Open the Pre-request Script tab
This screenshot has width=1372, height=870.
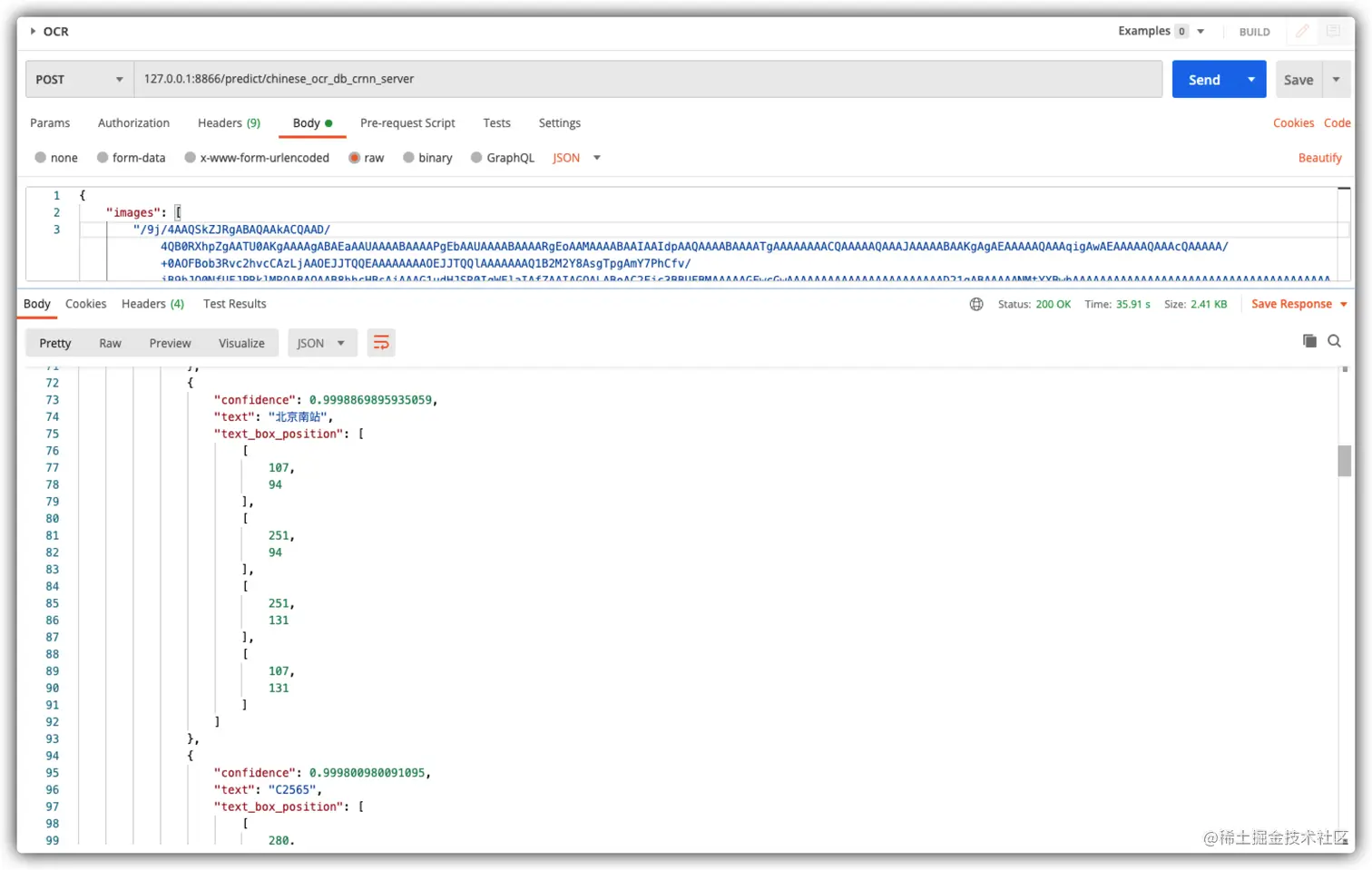click(407, 122)
